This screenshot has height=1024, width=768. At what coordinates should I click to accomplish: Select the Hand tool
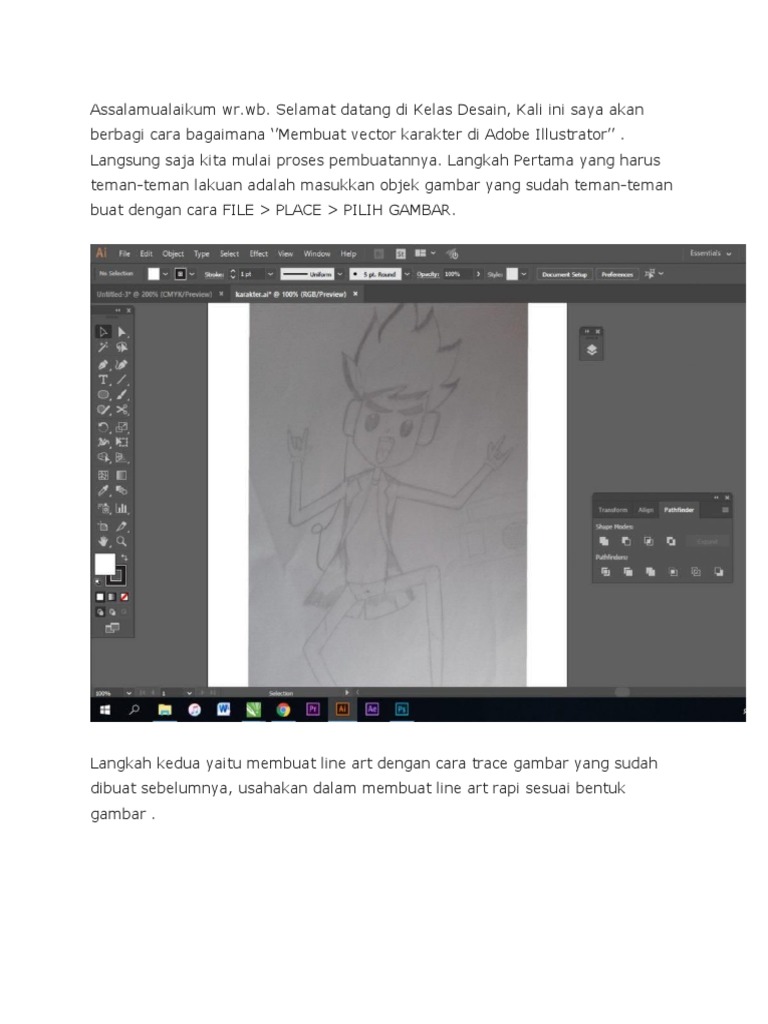(x=103, y=541)
